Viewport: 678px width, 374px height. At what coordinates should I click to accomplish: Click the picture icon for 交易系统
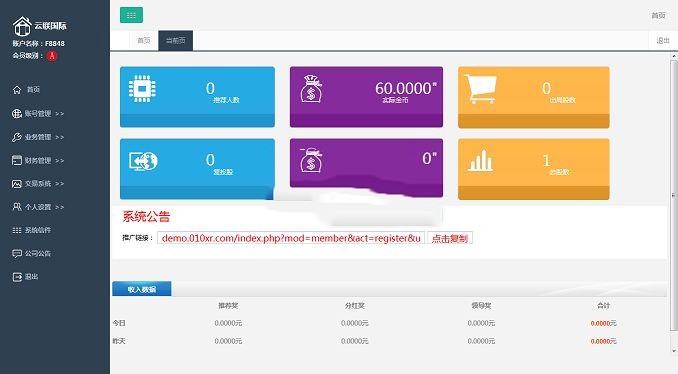(x=17, y=184)
